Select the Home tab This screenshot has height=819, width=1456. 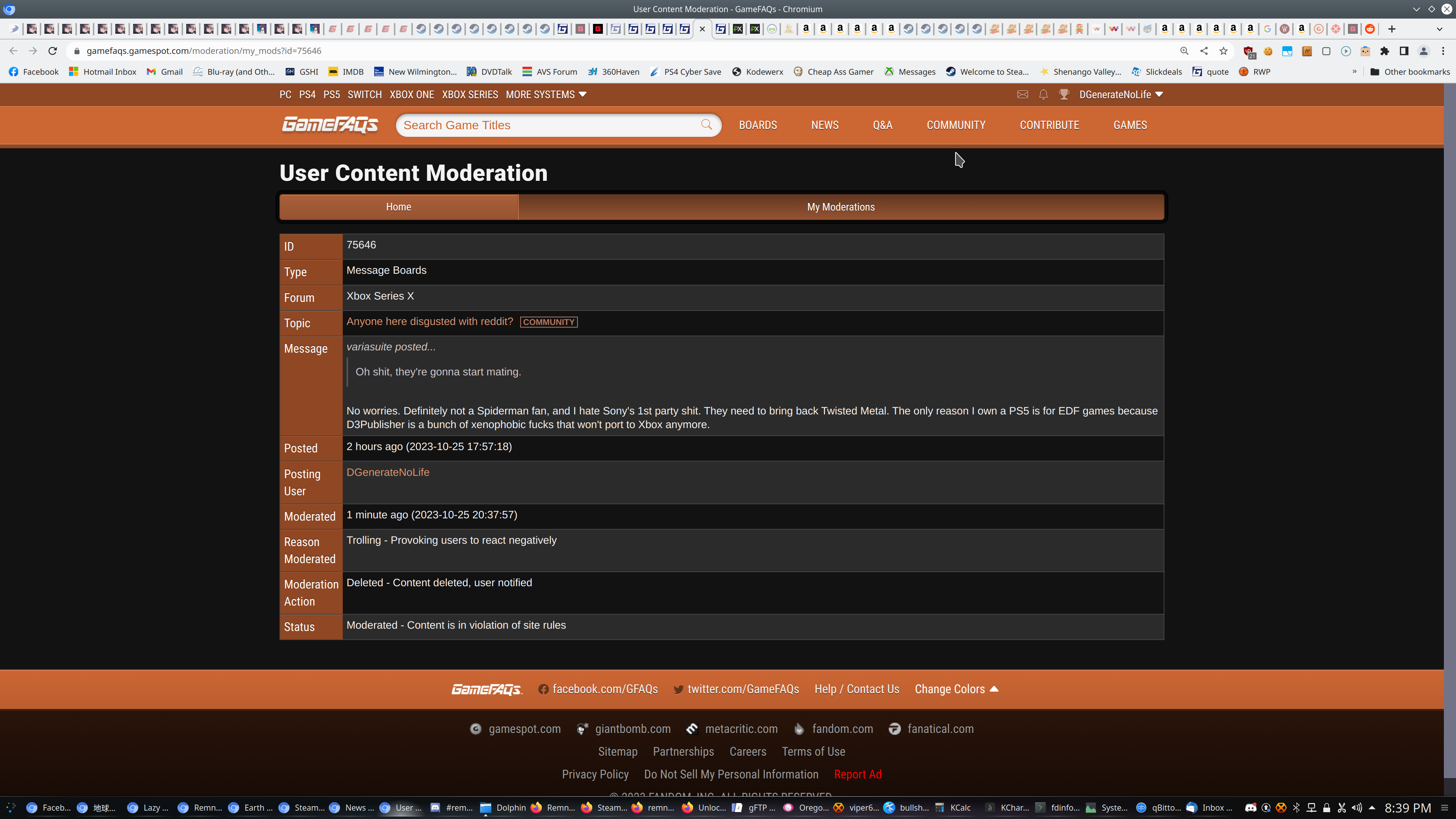click(399, 207)
